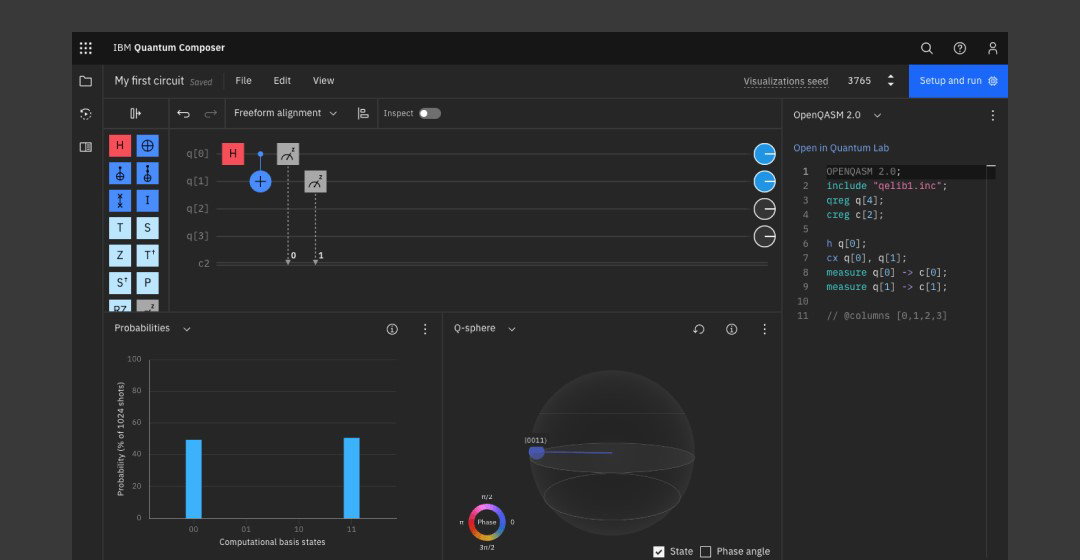Click the Setup and run button
Image resolution: width=1080 pixels, height=560 pixels.
958,81
